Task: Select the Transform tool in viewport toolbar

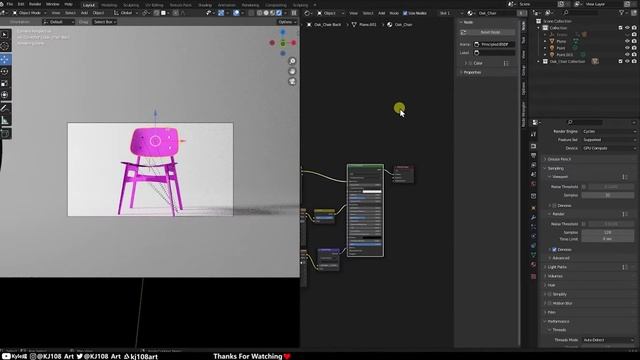Action: point(4,95)
